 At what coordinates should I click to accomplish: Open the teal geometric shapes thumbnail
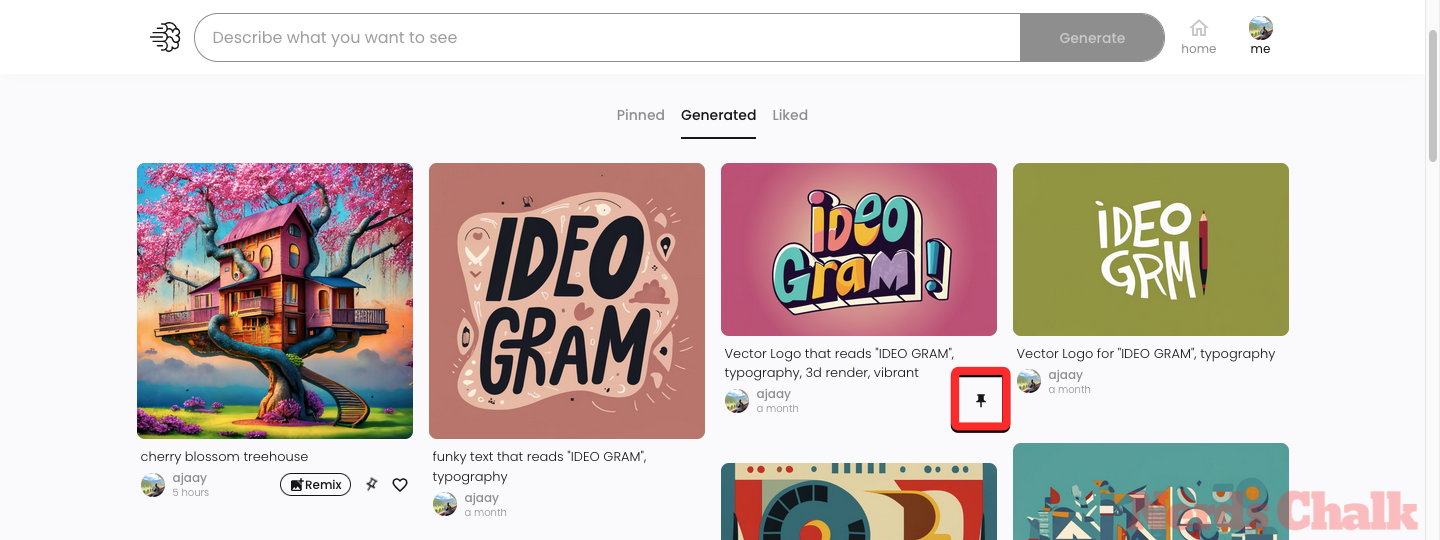1151,491
